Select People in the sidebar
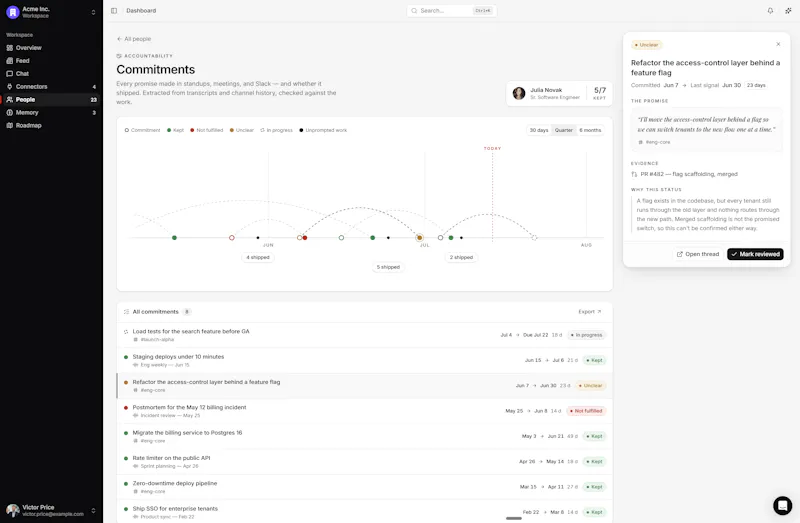This screenshot has width=800, height=523. 51,99
